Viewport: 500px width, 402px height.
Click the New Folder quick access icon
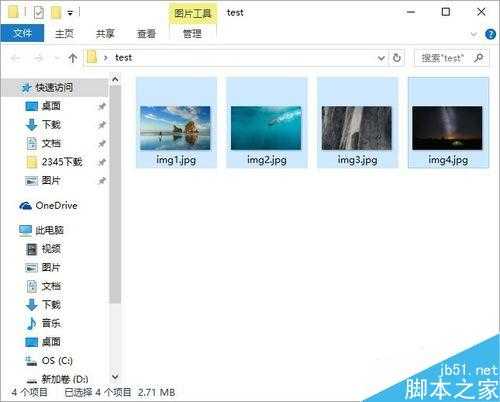point(56,13)
